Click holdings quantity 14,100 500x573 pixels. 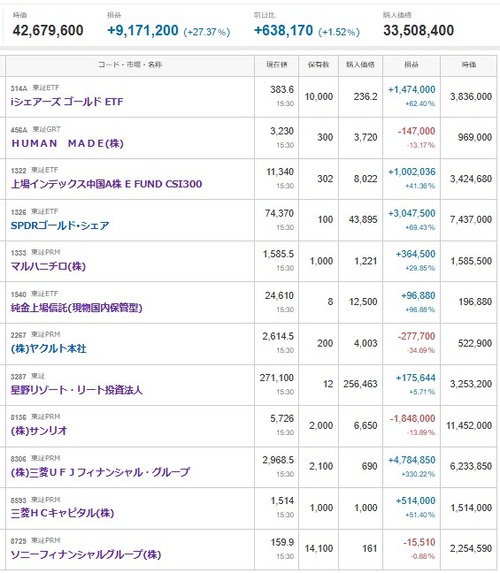pyautogui.click(x=319, y=549)
